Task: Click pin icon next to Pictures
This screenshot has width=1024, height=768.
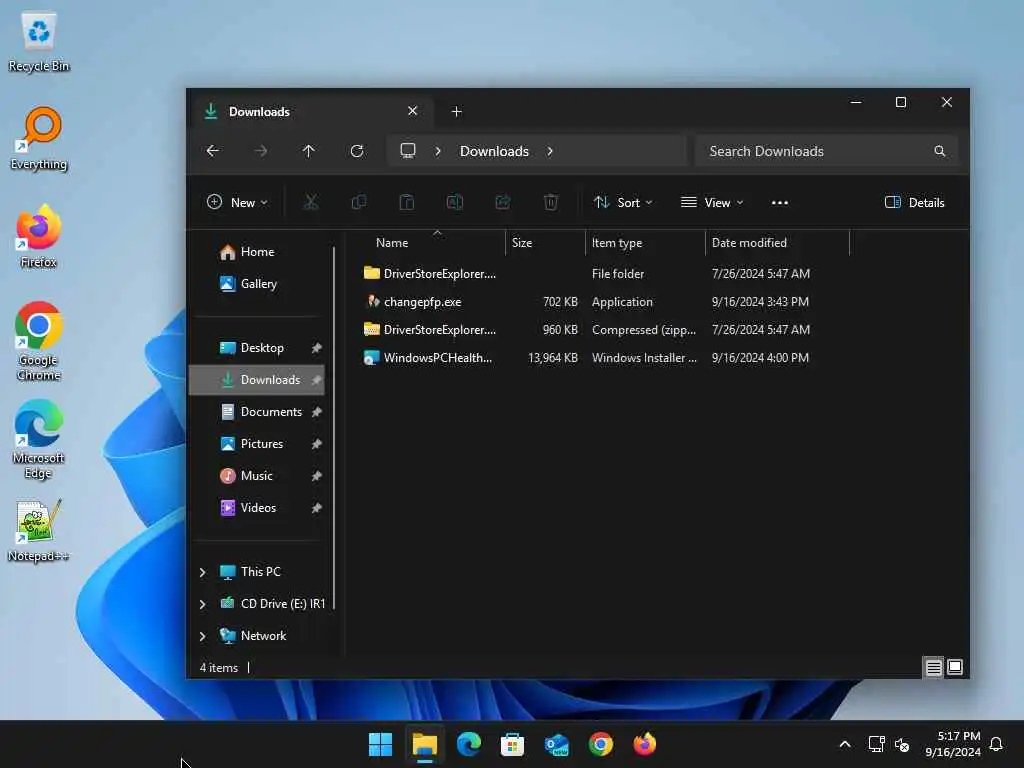Action: click(317, 444)
